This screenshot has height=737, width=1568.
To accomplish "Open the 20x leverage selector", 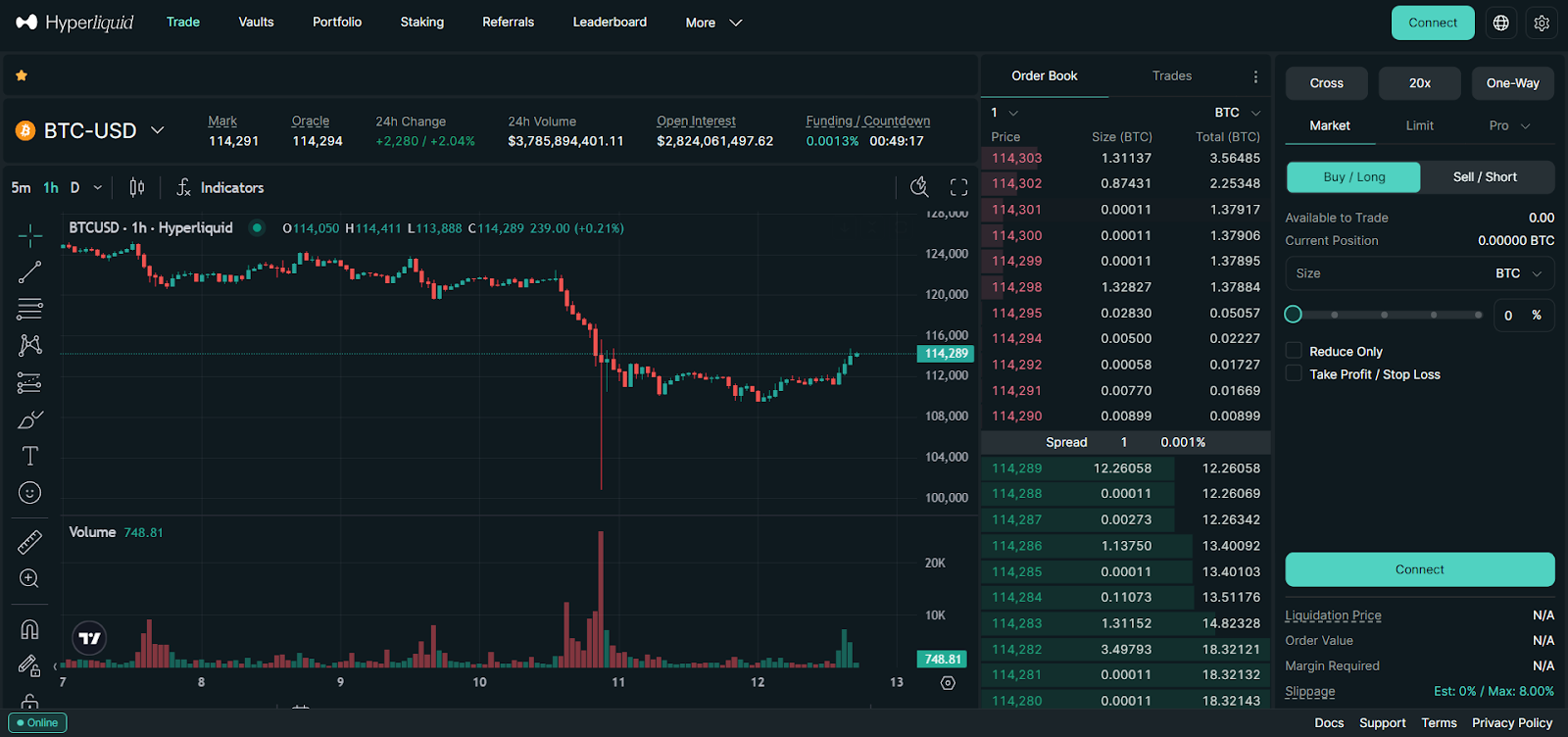I will tap(1419, 83).
